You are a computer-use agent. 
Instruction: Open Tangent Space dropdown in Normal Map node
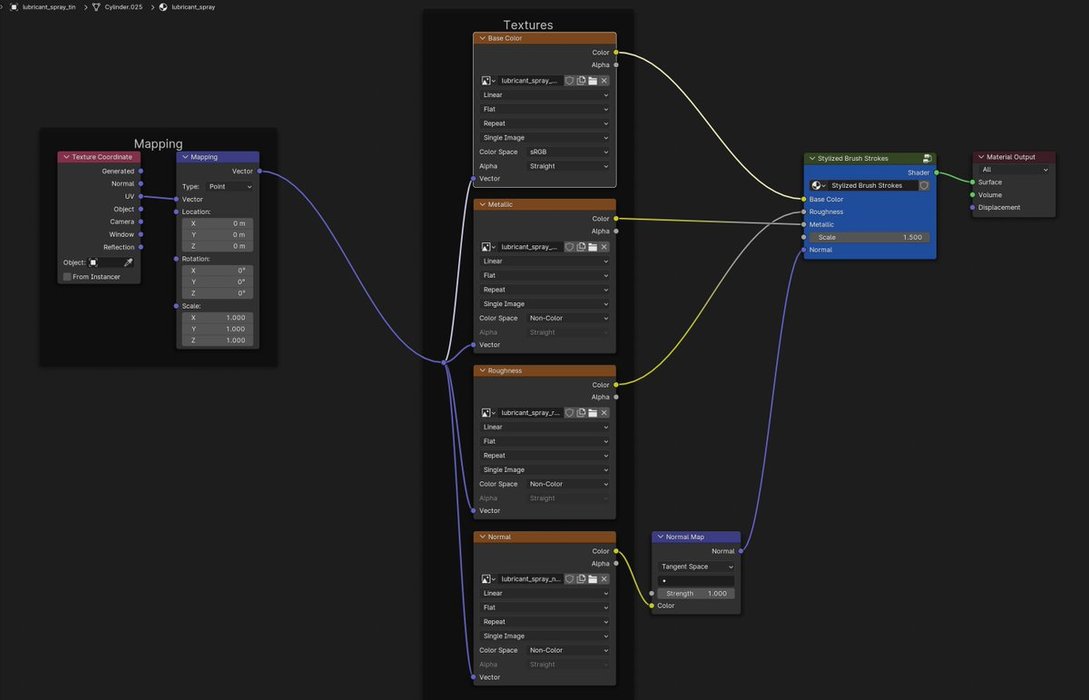[x=696, y=567]
